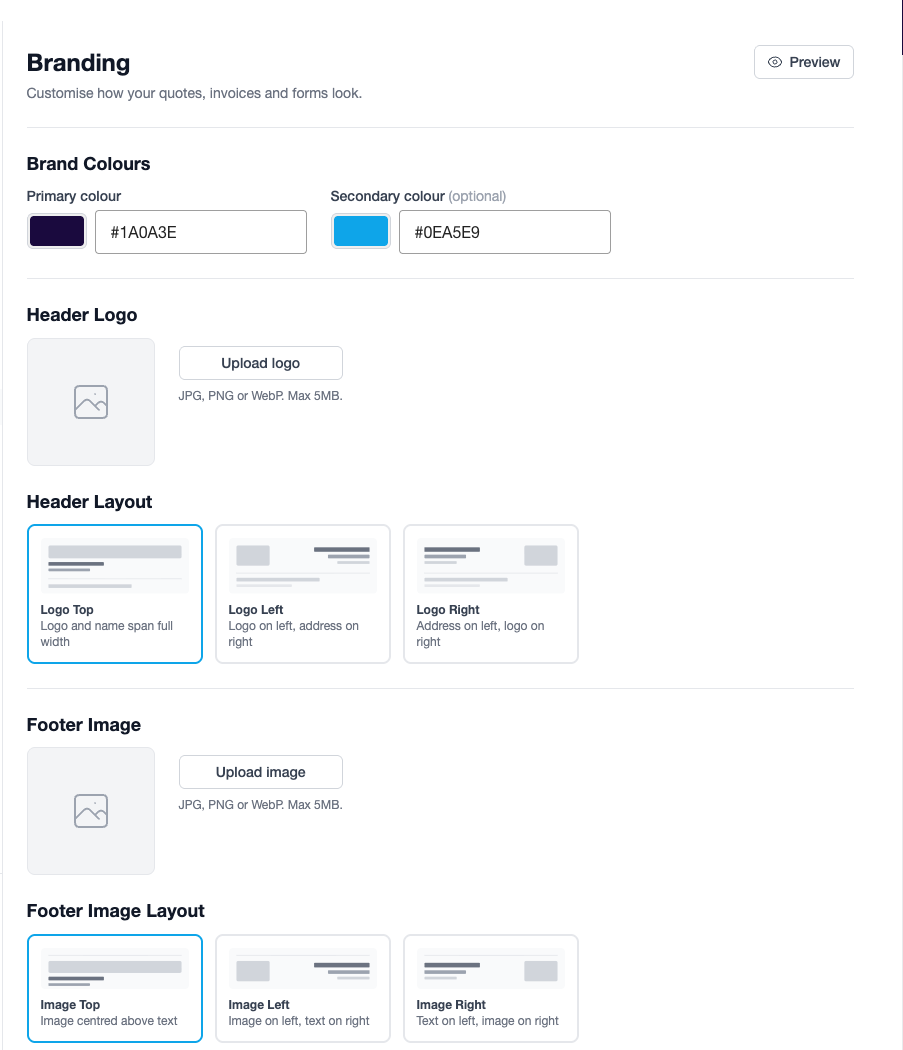The width and height of the screenshot is (903, 1050).
Task: Open the Preview button
Action: [x=804, y=62]
